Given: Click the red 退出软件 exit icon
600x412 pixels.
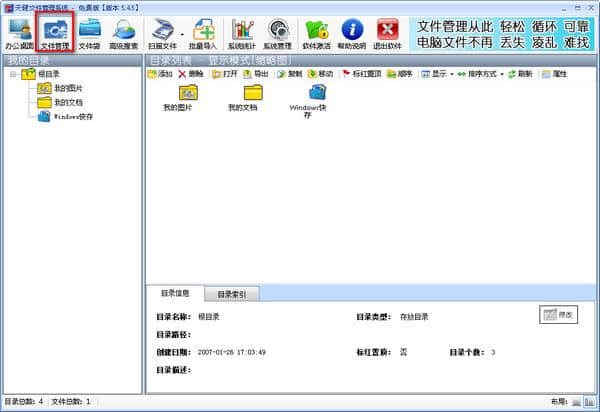Looking at the screenshot, I should 387,35.
